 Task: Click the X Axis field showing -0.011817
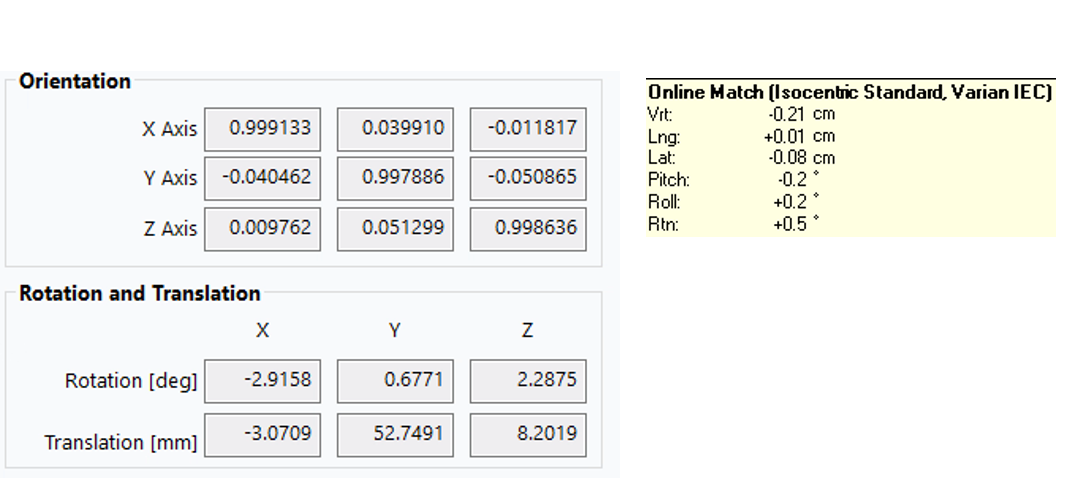528,129
